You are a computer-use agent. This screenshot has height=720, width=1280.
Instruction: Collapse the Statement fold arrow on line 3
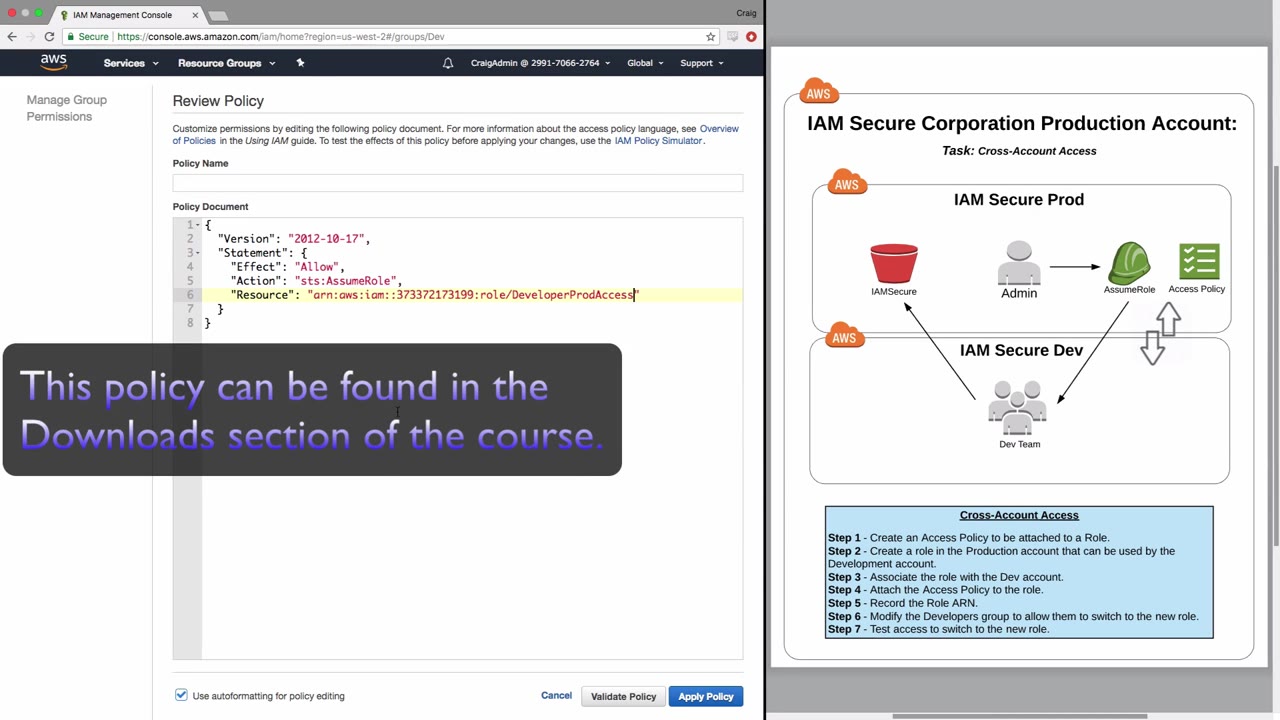pos(199,253)
